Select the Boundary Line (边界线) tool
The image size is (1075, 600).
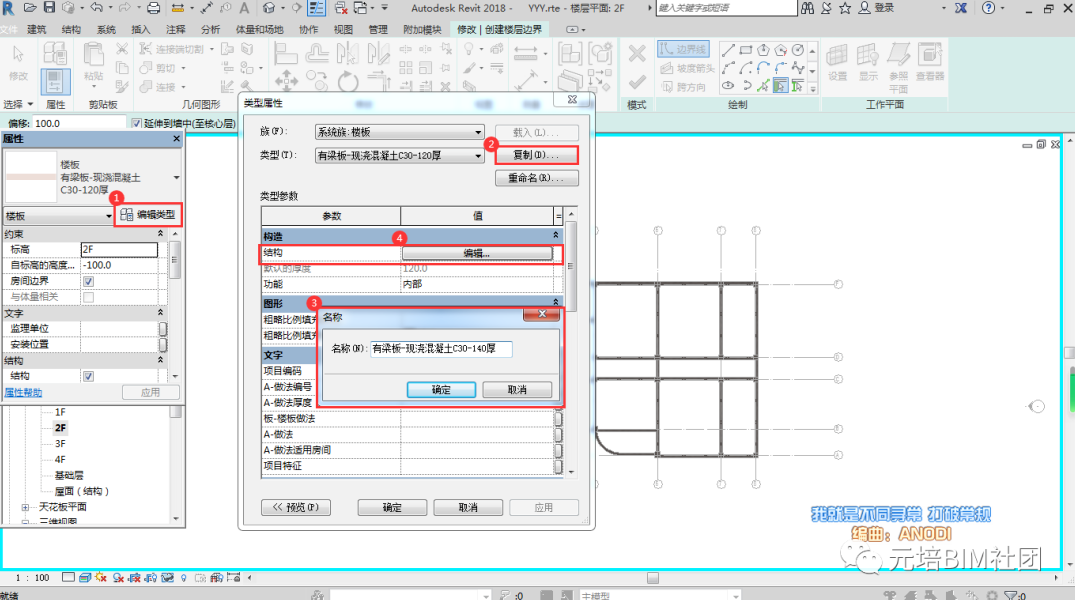click(684, 49)
